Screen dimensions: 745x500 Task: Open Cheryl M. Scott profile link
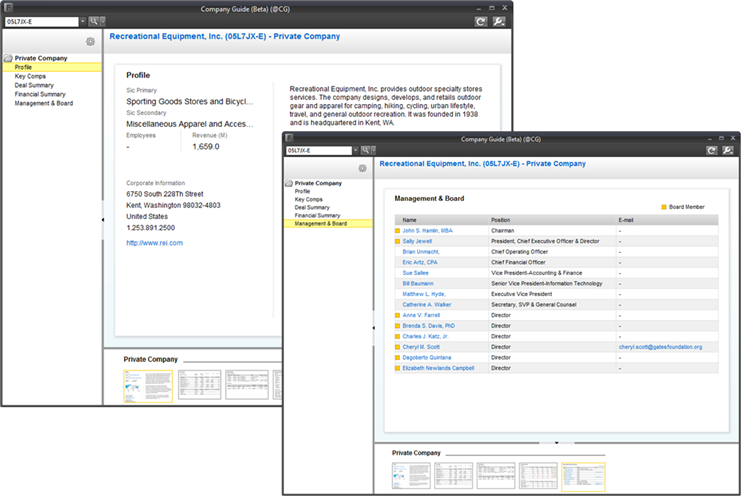tap(421, 346)
